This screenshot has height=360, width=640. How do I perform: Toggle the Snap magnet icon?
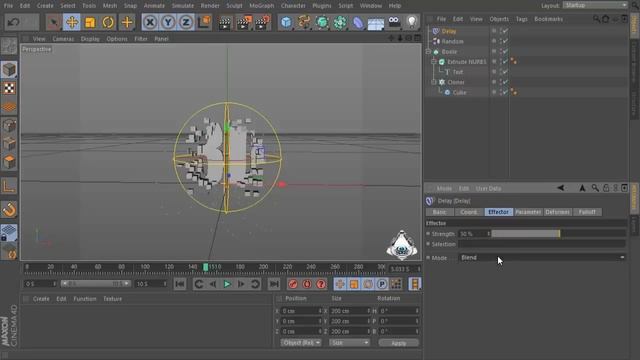(x=9, y=210)
